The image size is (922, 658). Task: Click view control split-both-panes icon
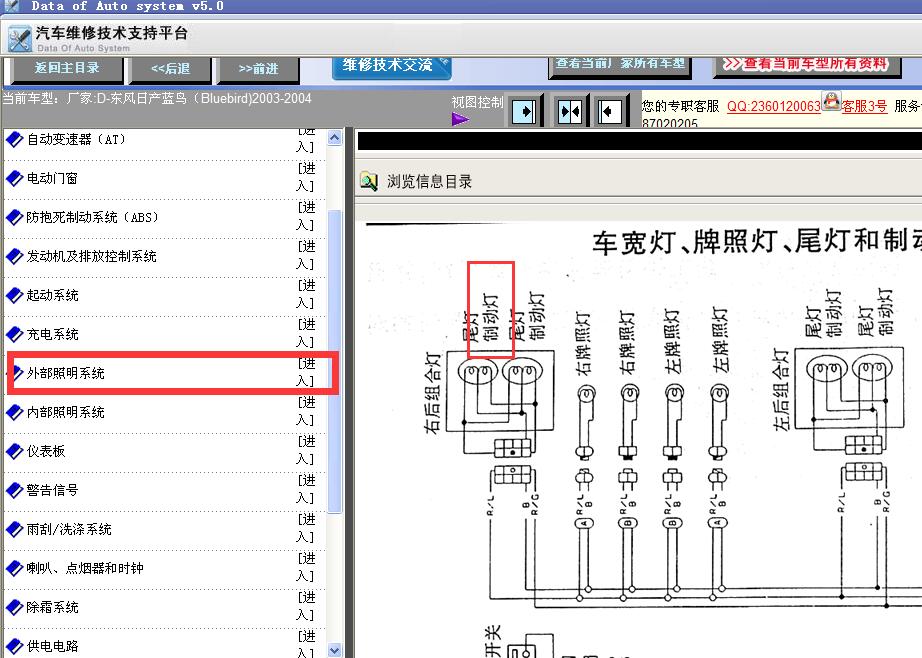(569, 111)
